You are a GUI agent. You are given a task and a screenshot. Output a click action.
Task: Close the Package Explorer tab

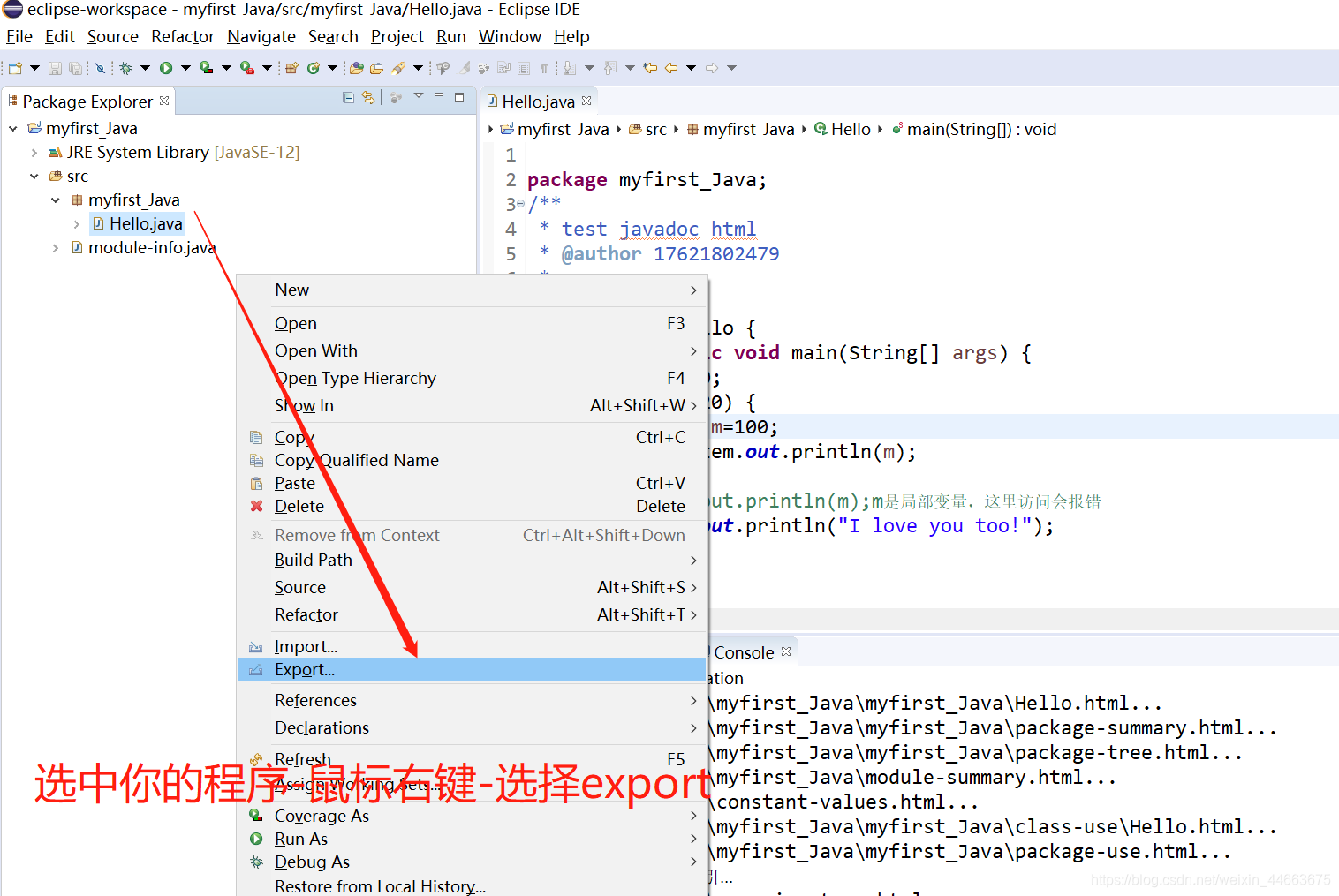point(164,101)
